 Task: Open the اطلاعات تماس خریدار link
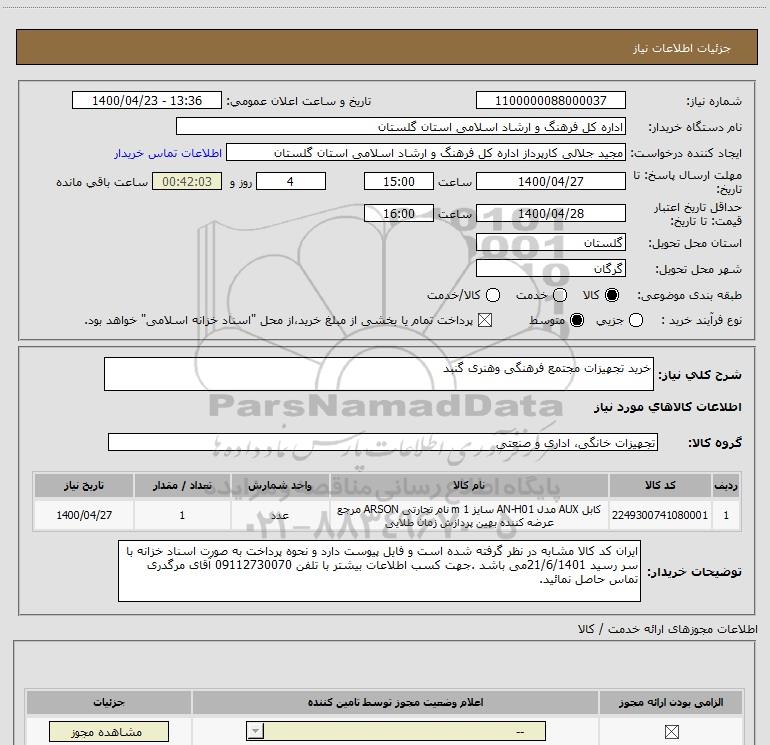click(x=168, y=153)
